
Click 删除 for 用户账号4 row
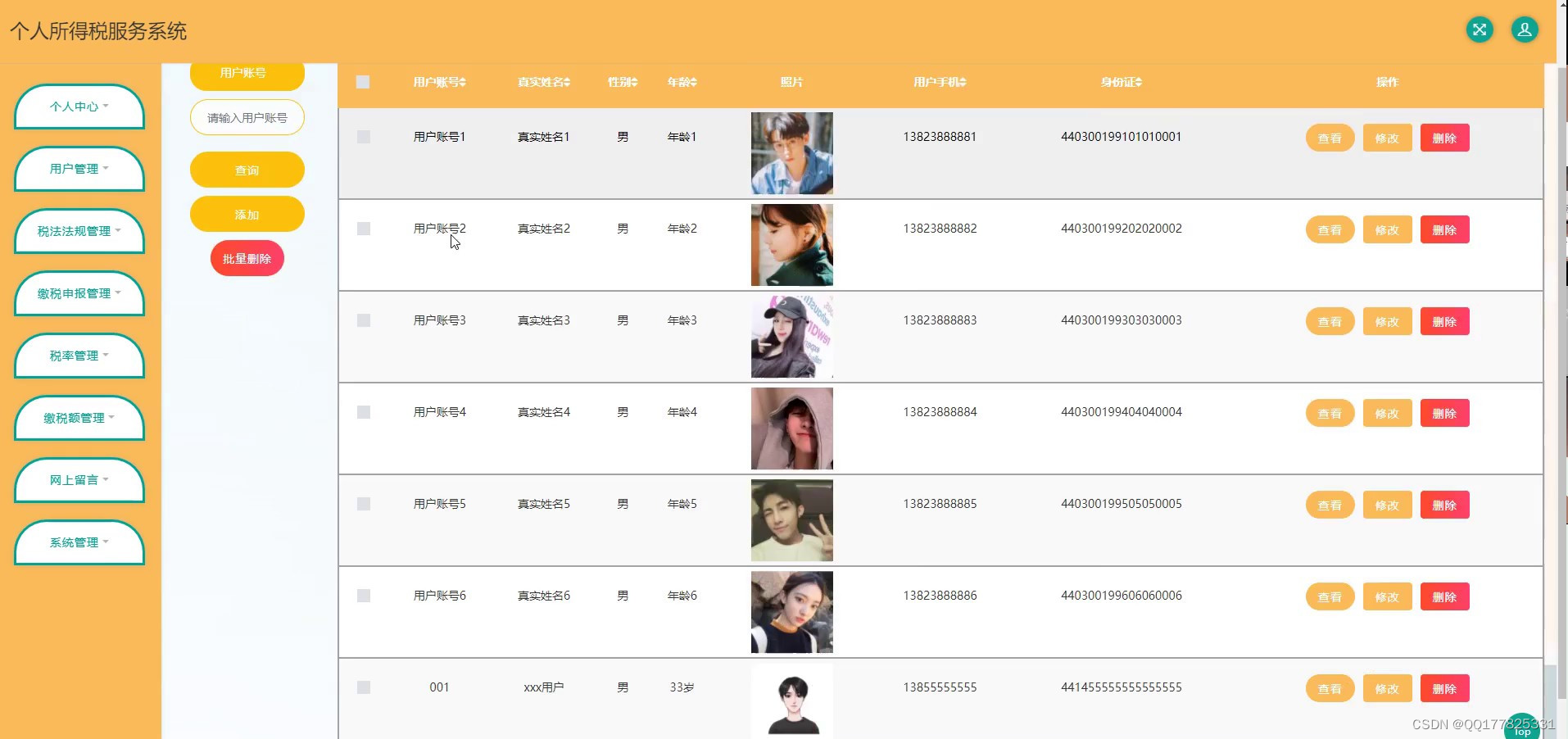(1445, 413)
